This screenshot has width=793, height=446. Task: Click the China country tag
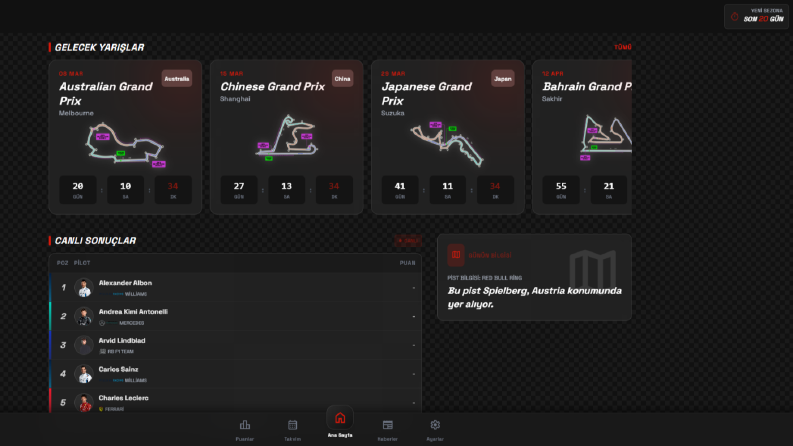[342, 78]
